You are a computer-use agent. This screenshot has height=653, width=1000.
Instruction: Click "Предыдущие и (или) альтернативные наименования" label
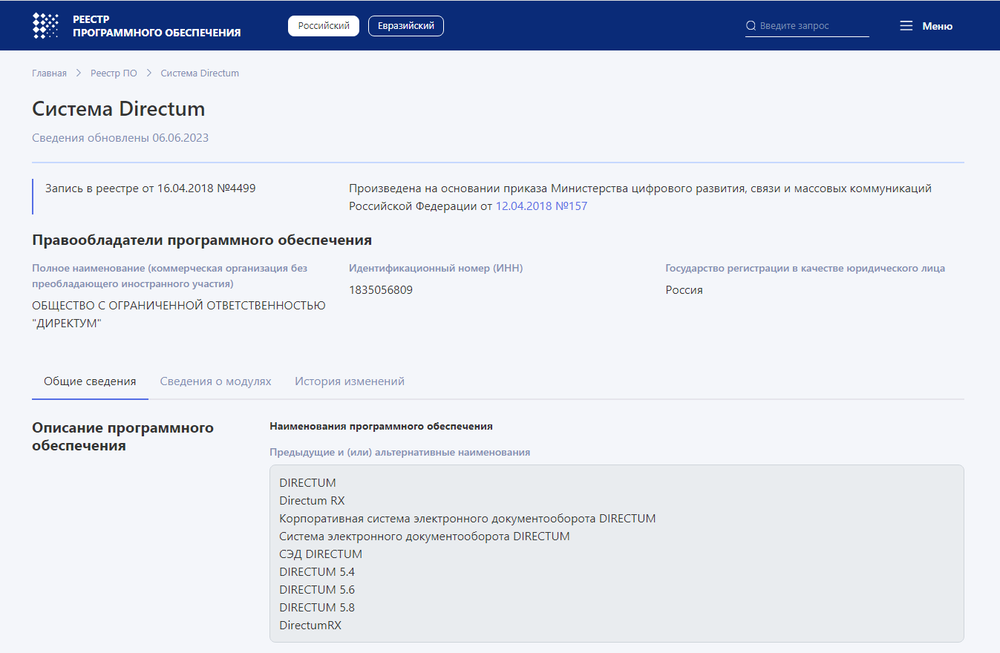pyautogui.click(x=400, y=452)
